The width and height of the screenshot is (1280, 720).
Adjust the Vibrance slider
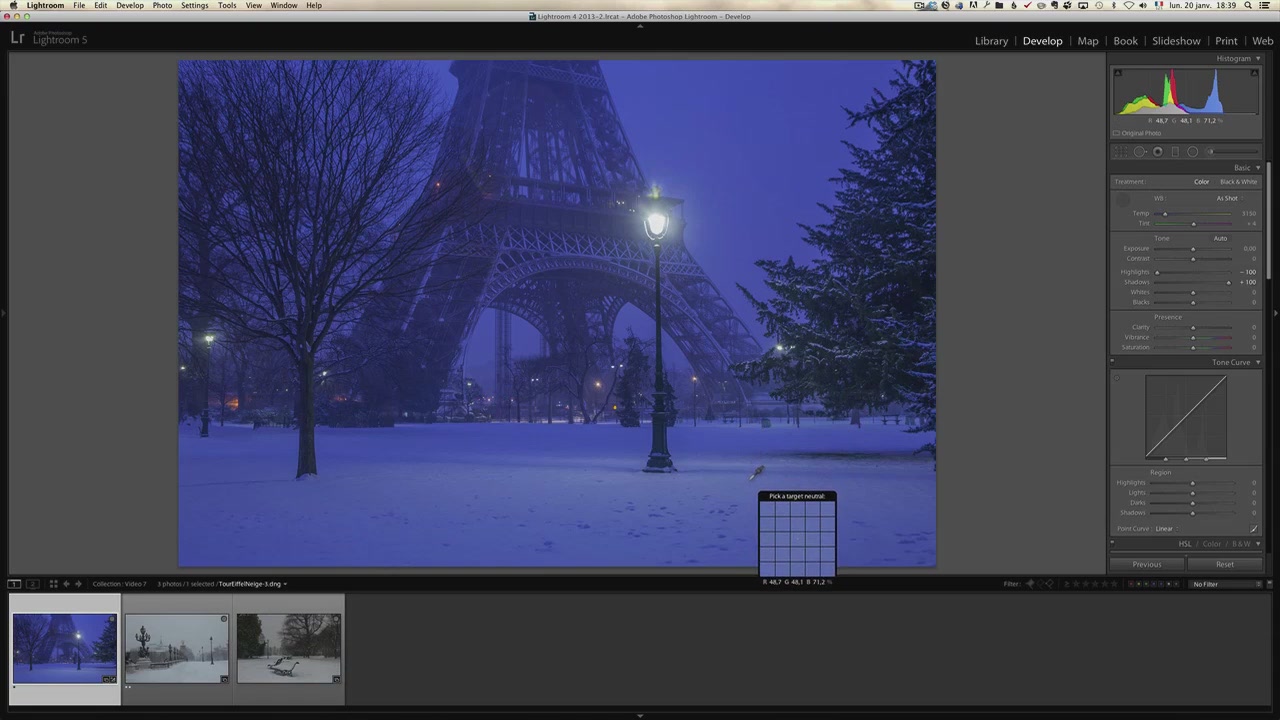coord(1193,337)
